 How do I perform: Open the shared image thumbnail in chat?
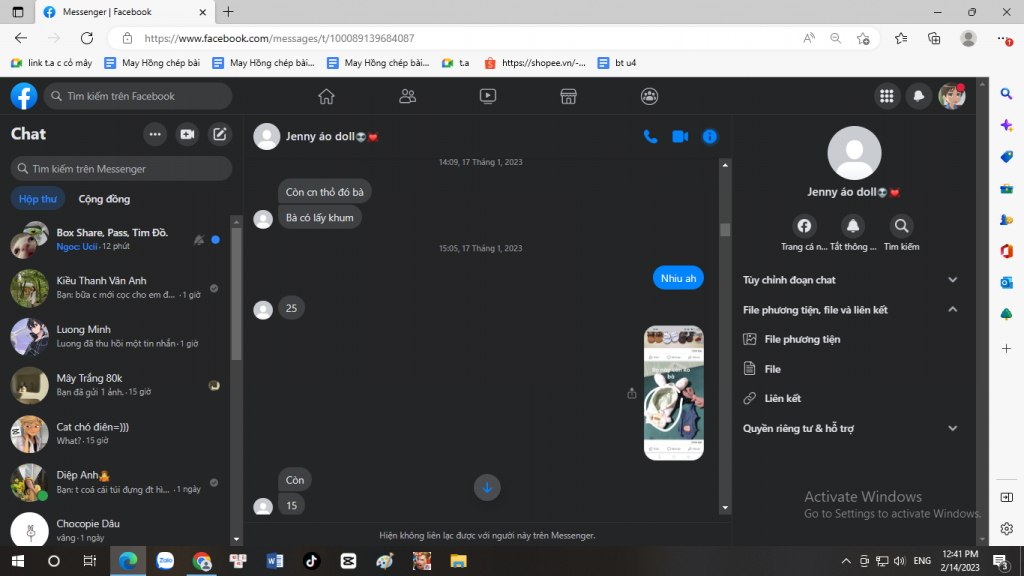click(x=673, y=393)
